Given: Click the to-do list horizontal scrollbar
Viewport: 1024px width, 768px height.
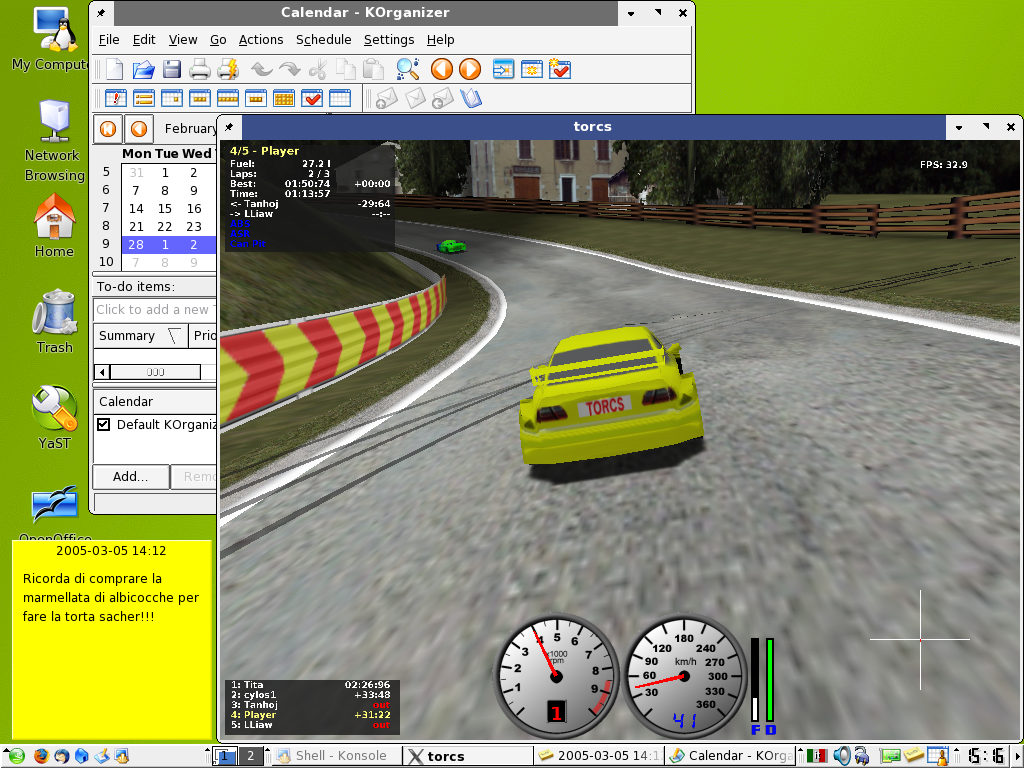Looking at the screenshot, I should point(155,372).
